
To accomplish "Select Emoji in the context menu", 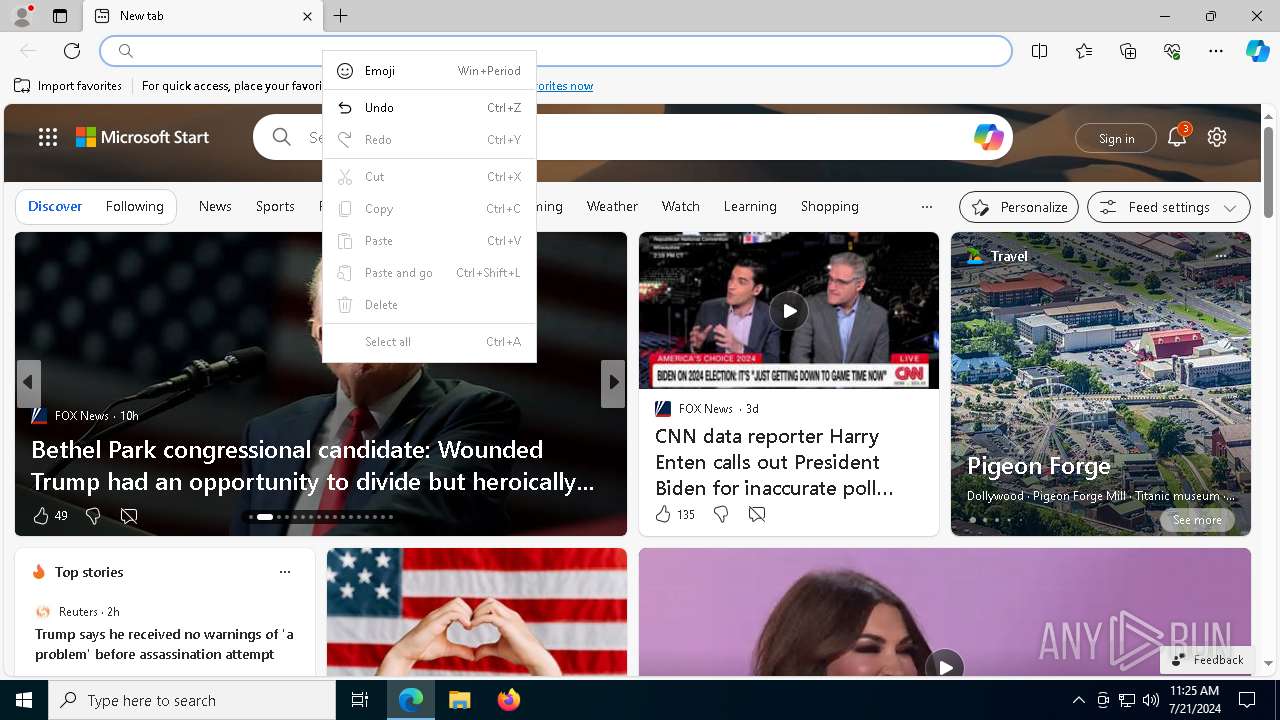I will click(430, 71).
